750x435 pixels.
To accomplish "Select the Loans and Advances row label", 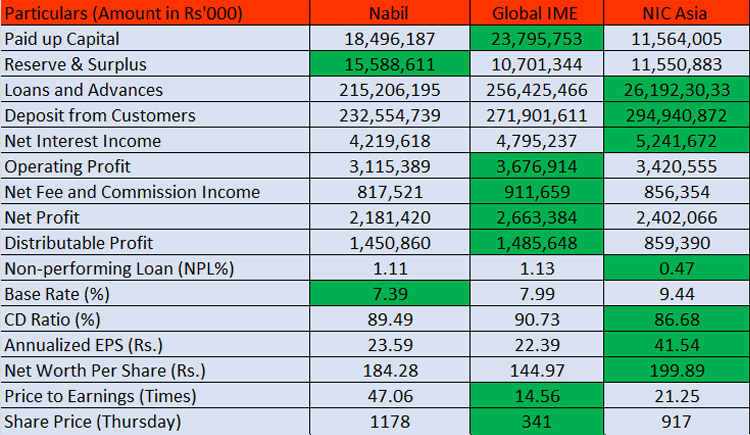I will point(70,90).
